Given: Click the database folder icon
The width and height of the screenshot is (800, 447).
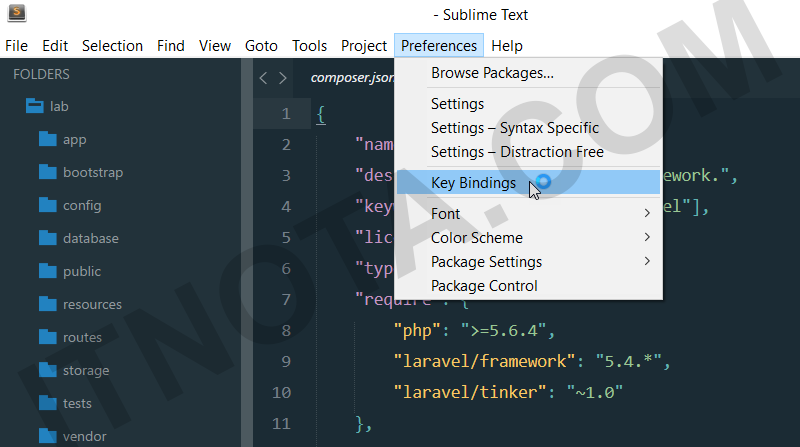Looking at the screenshot, I should 47,238.
